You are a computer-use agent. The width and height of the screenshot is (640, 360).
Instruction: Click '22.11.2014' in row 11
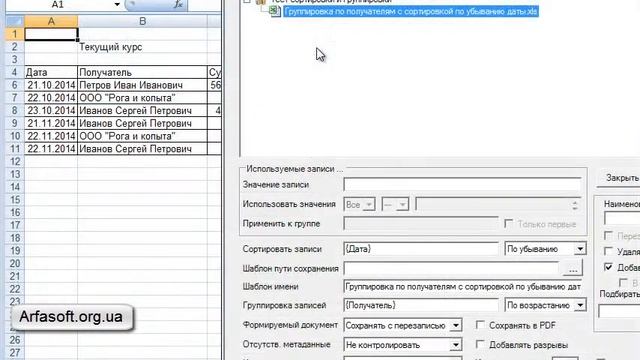(x=51, y=149)
